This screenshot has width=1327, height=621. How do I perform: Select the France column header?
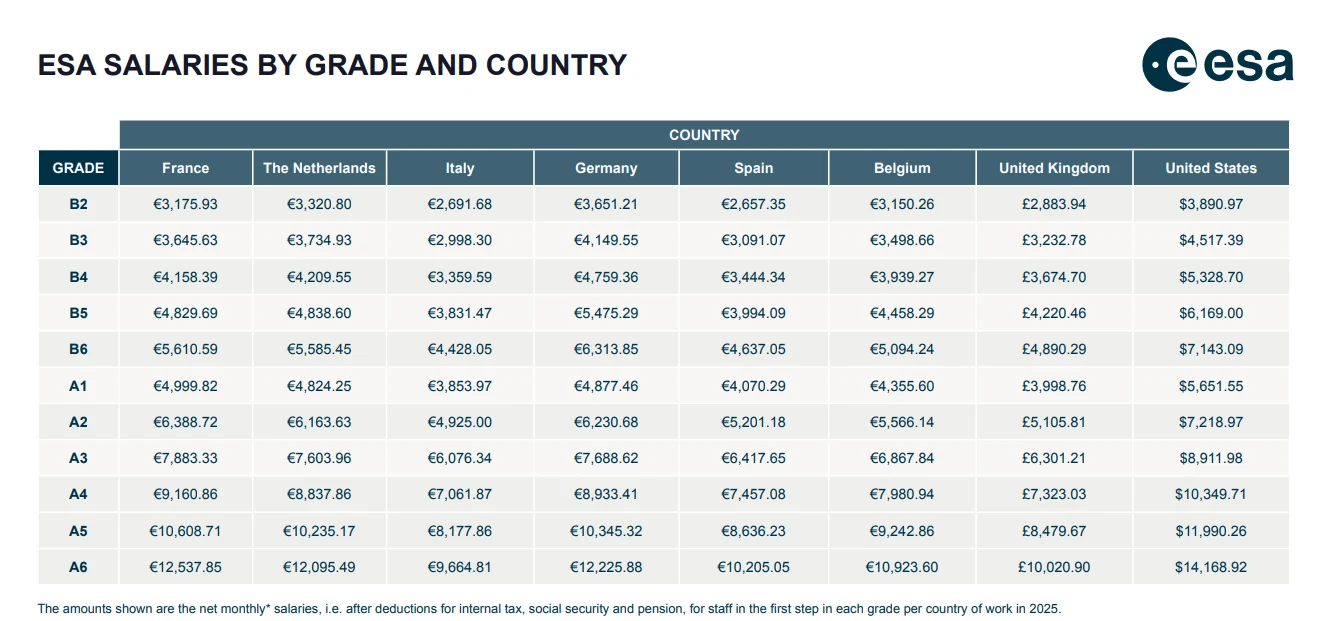186,168
